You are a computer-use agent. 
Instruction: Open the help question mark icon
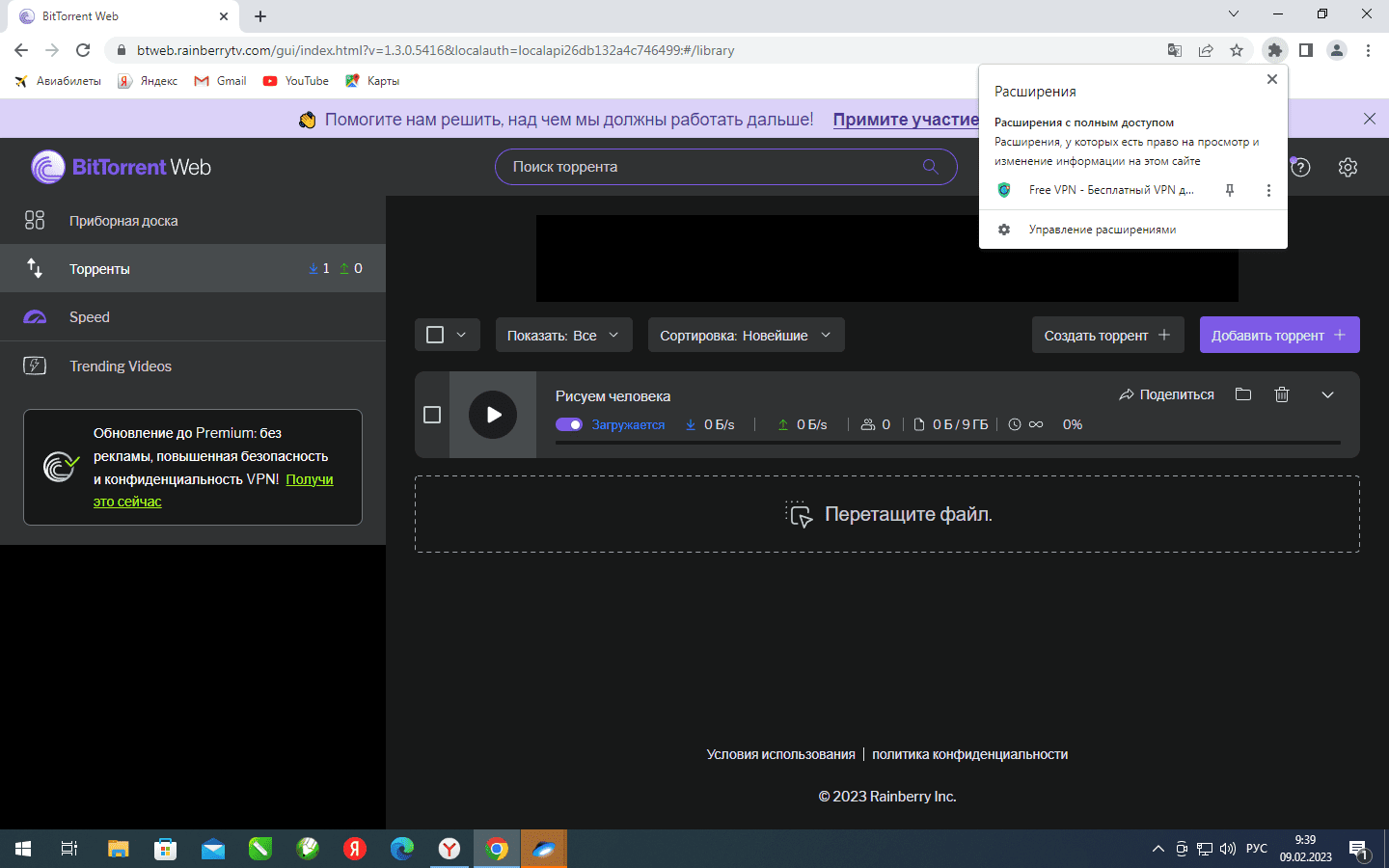coord(1301,168)
